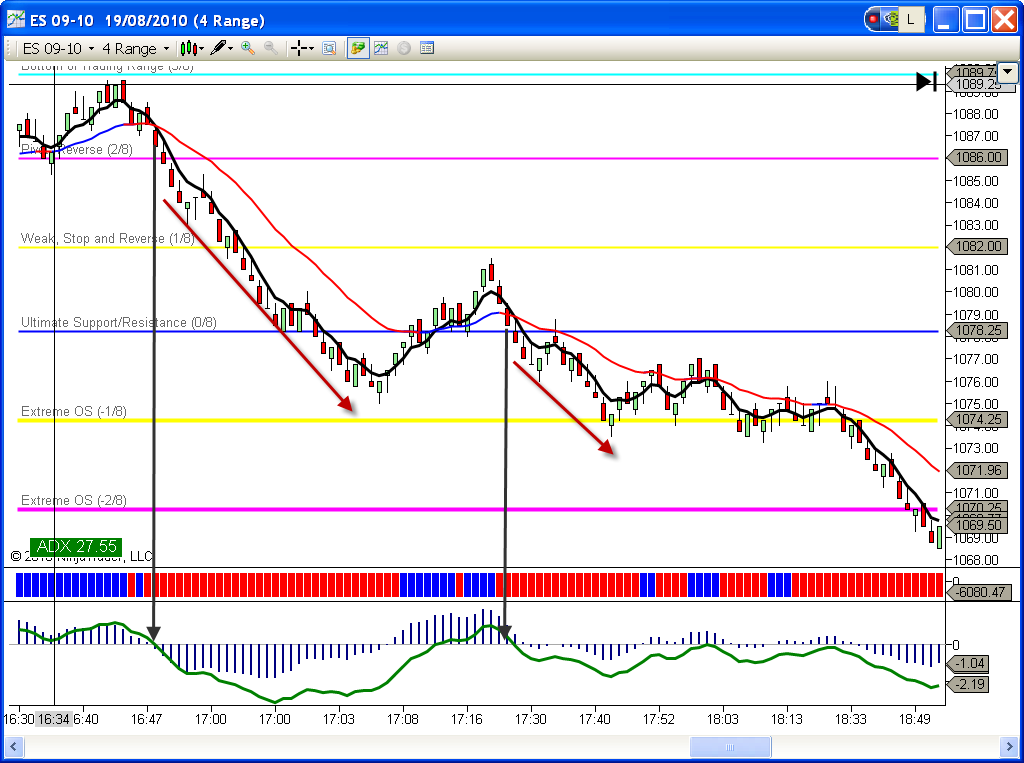Click the Pivot, Reverse (2/8) label
The width and height of the screenshot is (1024, 763).
tap(76, 150)
